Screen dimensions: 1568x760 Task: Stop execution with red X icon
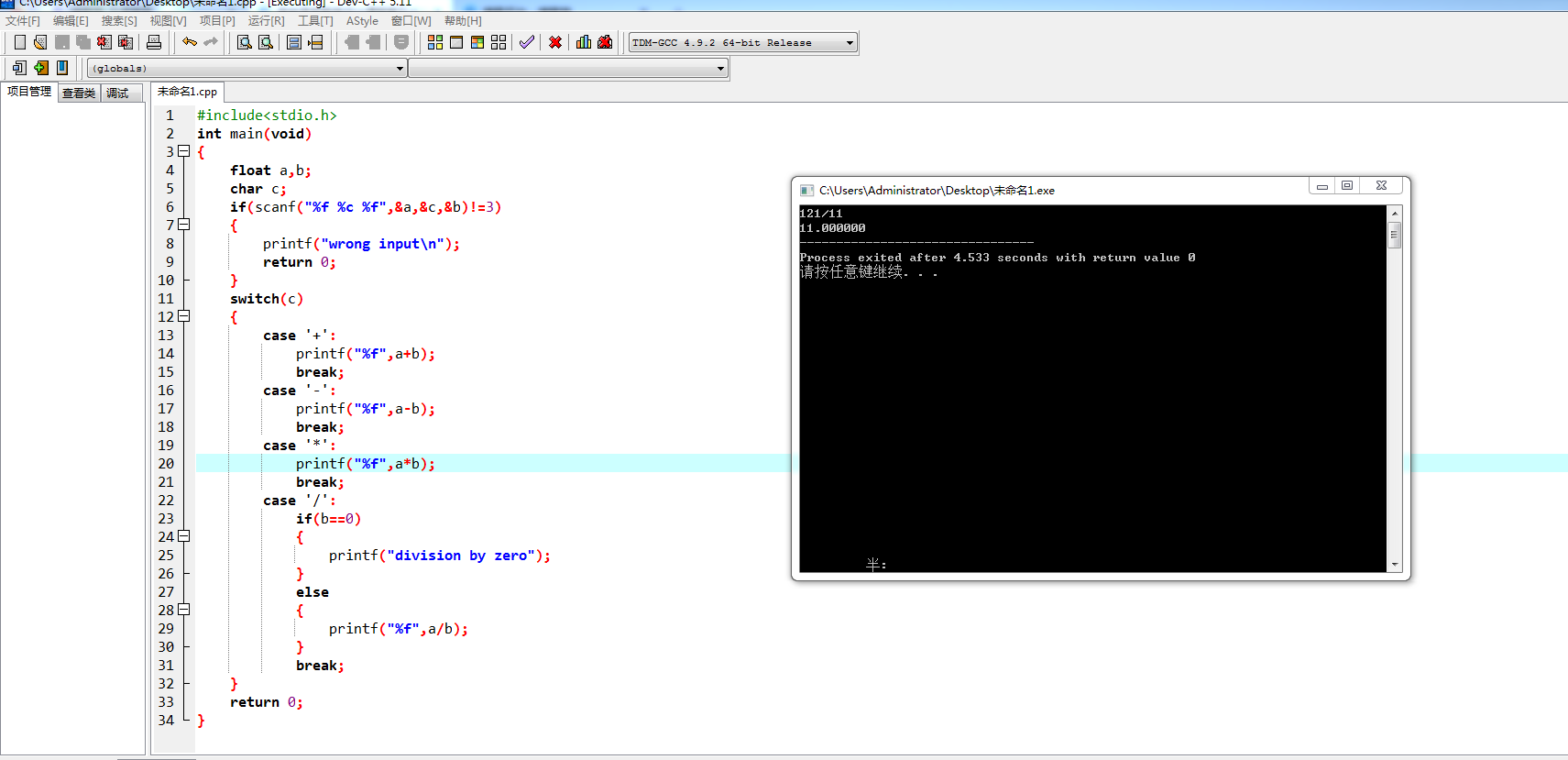555,42
